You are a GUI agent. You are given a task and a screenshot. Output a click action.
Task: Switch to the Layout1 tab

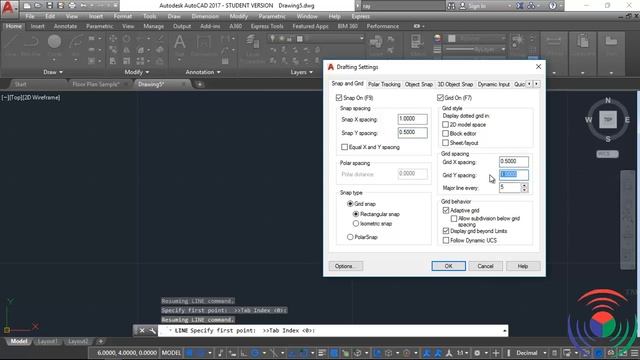click(47, 341)
